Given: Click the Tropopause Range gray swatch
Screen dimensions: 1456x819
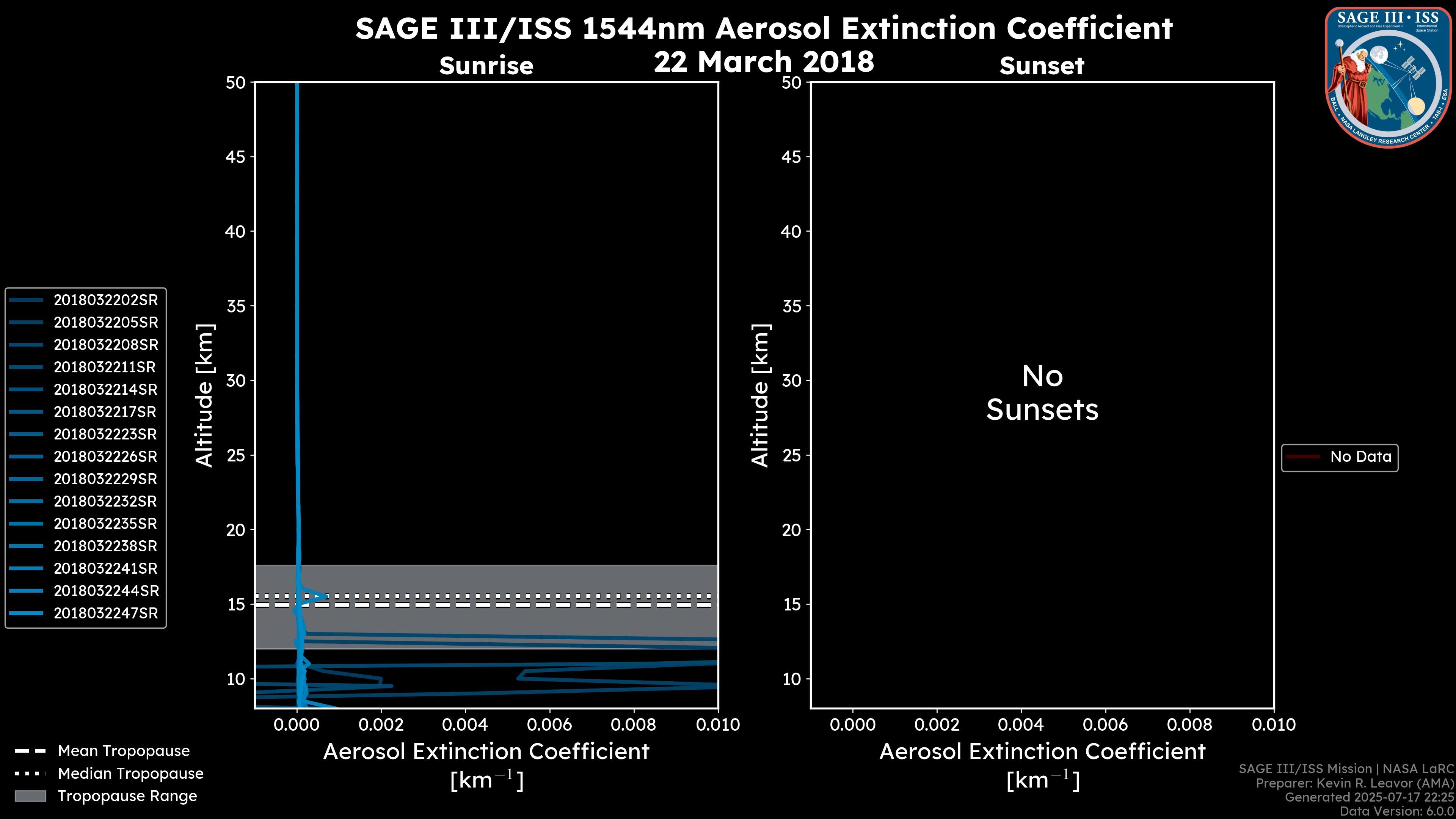Looking at the screenshot, I should (30, 796).
